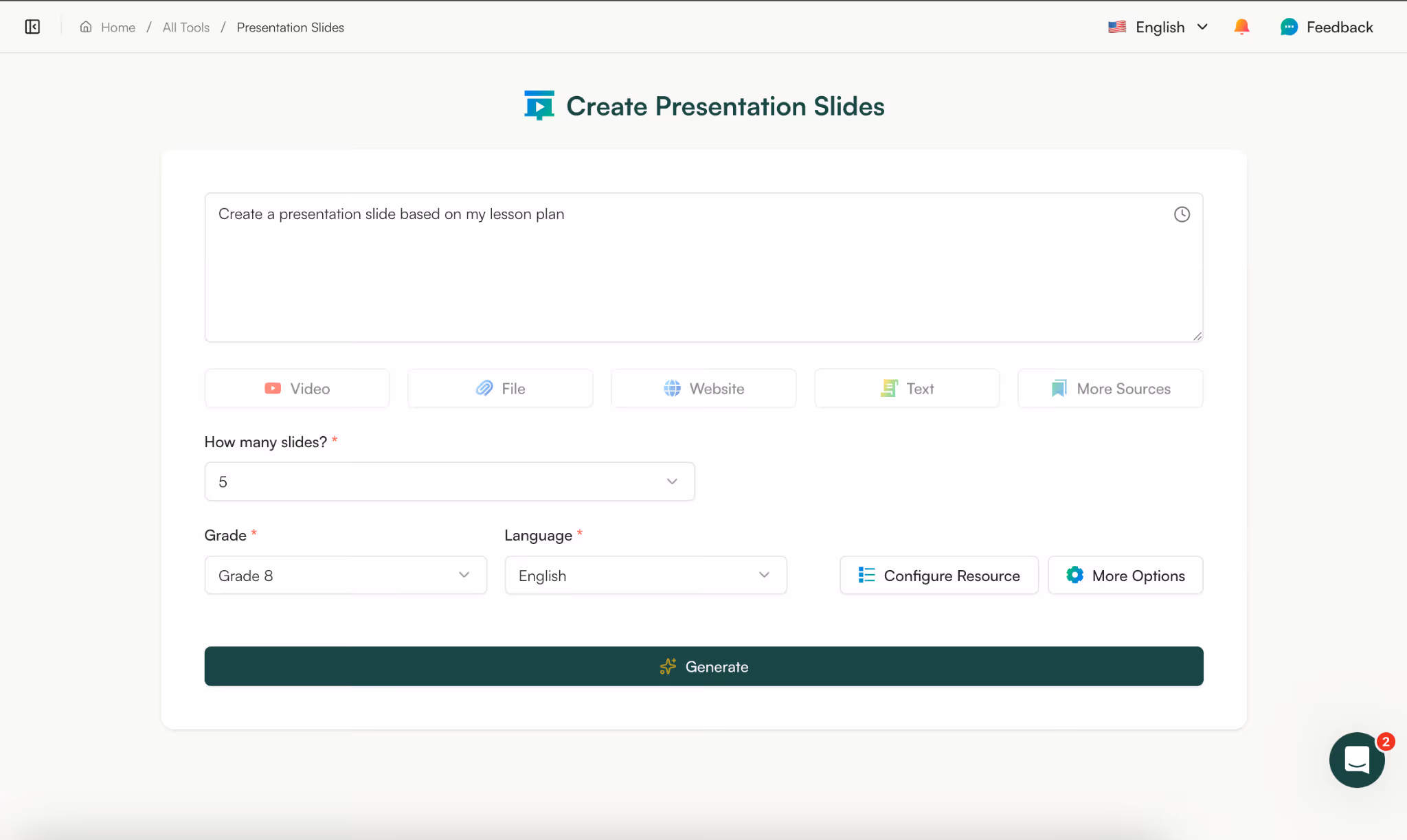1407x840 pixels.
Task: Open More Sources panel
Action: 1110,388
